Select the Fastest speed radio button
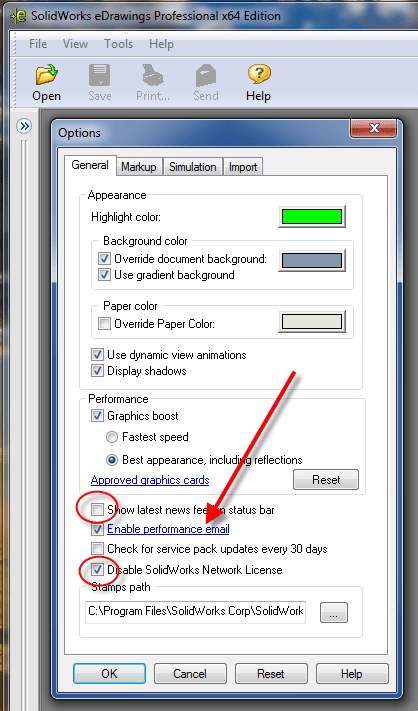The height and width of the screenshot is (711, 418). (112, 437)
